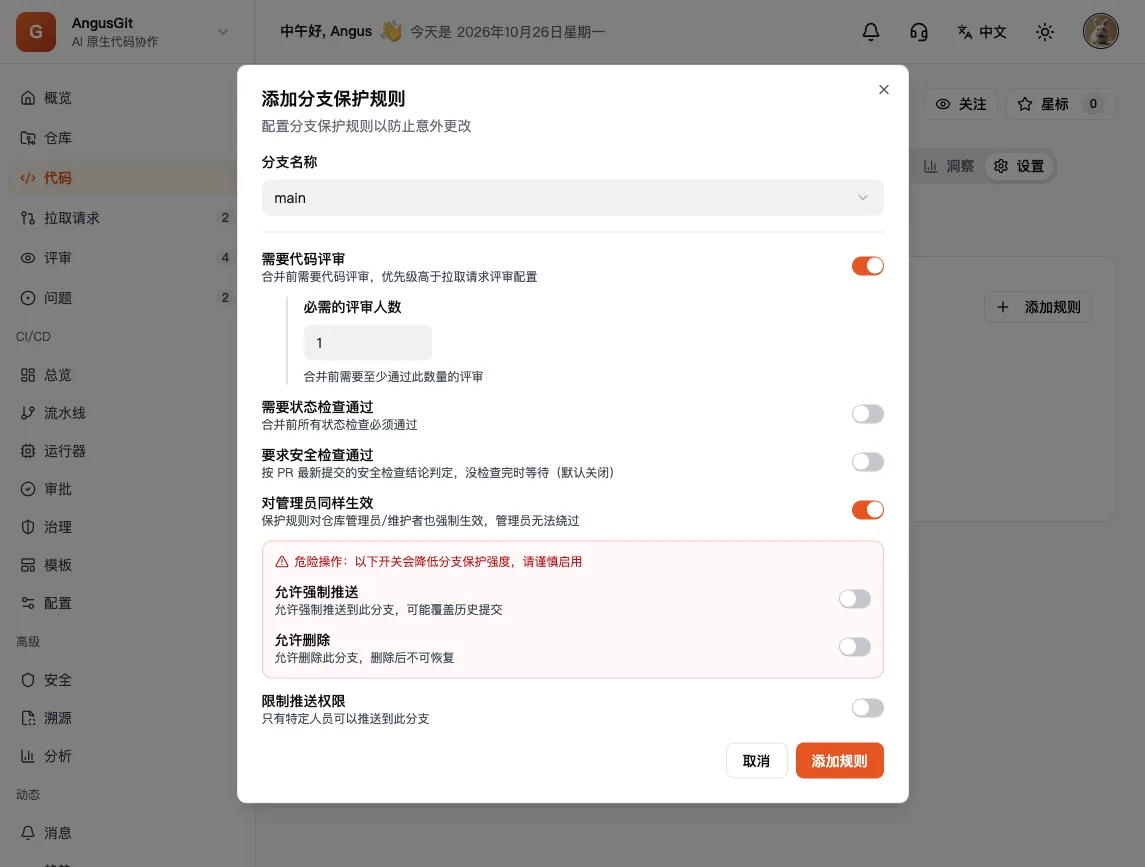The height and width of the screenshot is (867, 1145).
Task: Click the gear icon on 设置 tab
Action: tap(1000, 166)
